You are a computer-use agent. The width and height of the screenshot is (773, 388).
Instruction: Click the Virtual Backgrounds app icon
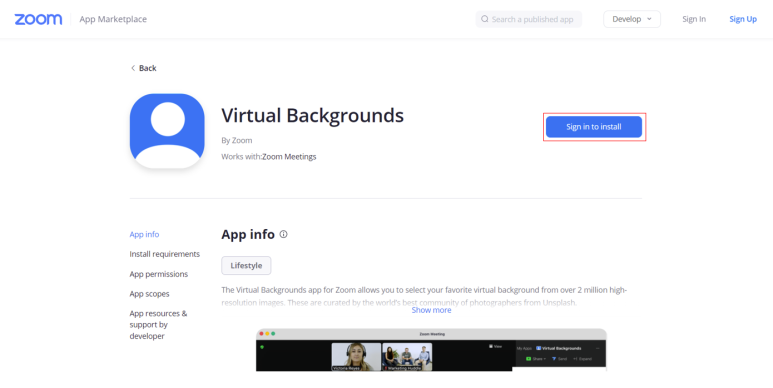coord(167,131)
